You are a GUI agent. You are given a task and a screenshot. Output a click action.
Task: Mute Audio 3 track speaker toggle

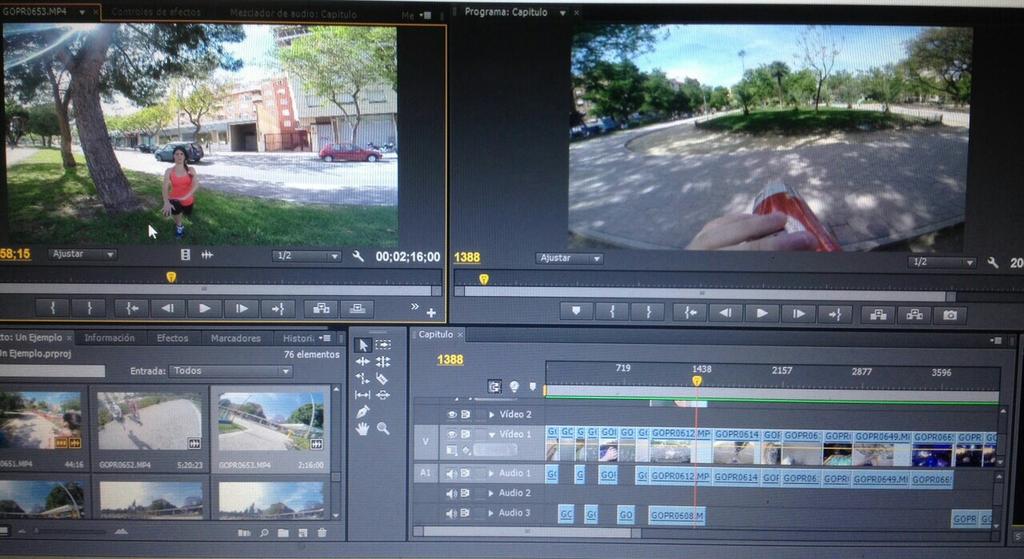pyautogui.click(x=451, y=514)
